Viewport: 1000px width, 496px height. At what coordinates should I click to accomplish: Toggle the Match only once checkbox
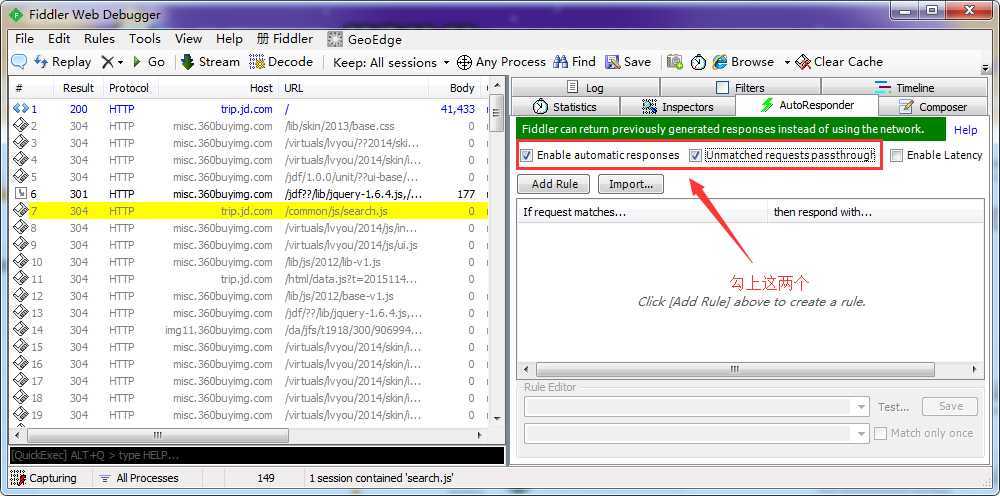point(881,434)
